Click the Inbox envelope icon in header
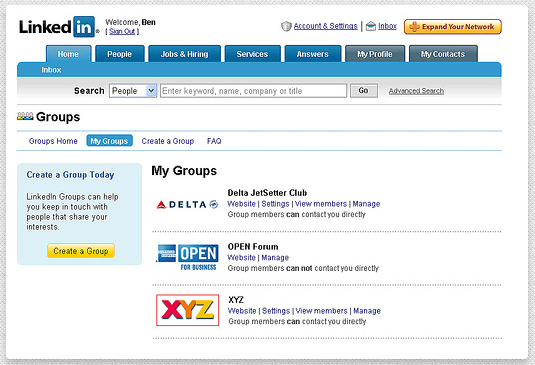The height and width of the screenshot is (365, 535). tap(371, 26)
